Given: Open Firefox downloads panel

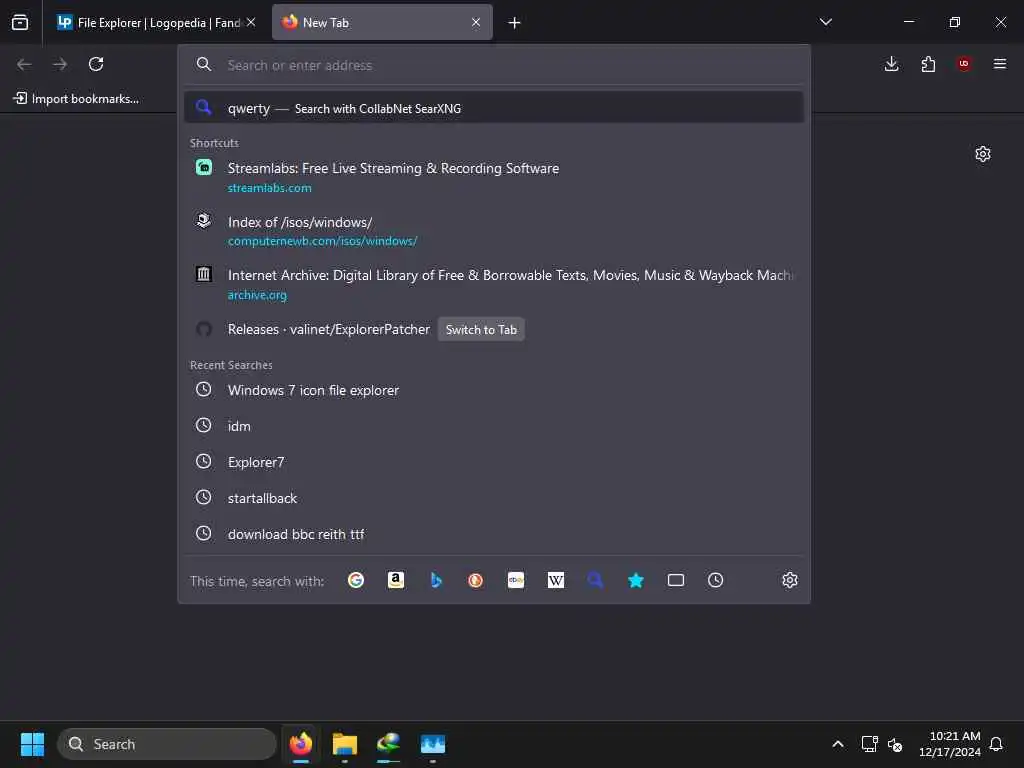Looking at the screenshot, I should click(891, 64).
